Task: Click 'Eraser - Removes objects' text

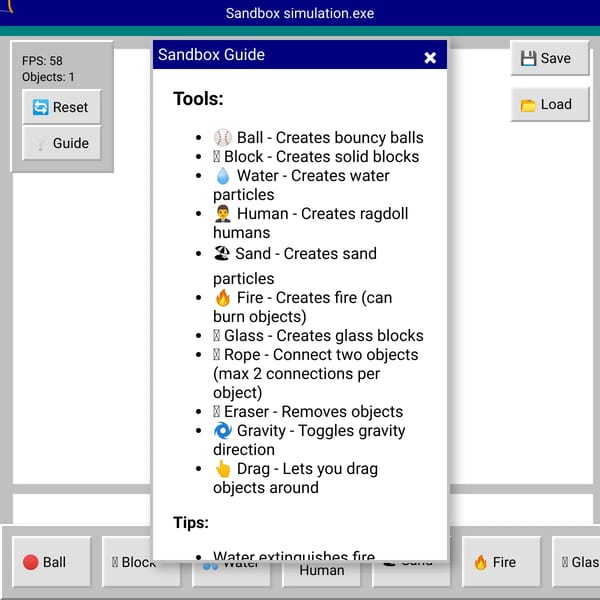Action: point(313,412)
